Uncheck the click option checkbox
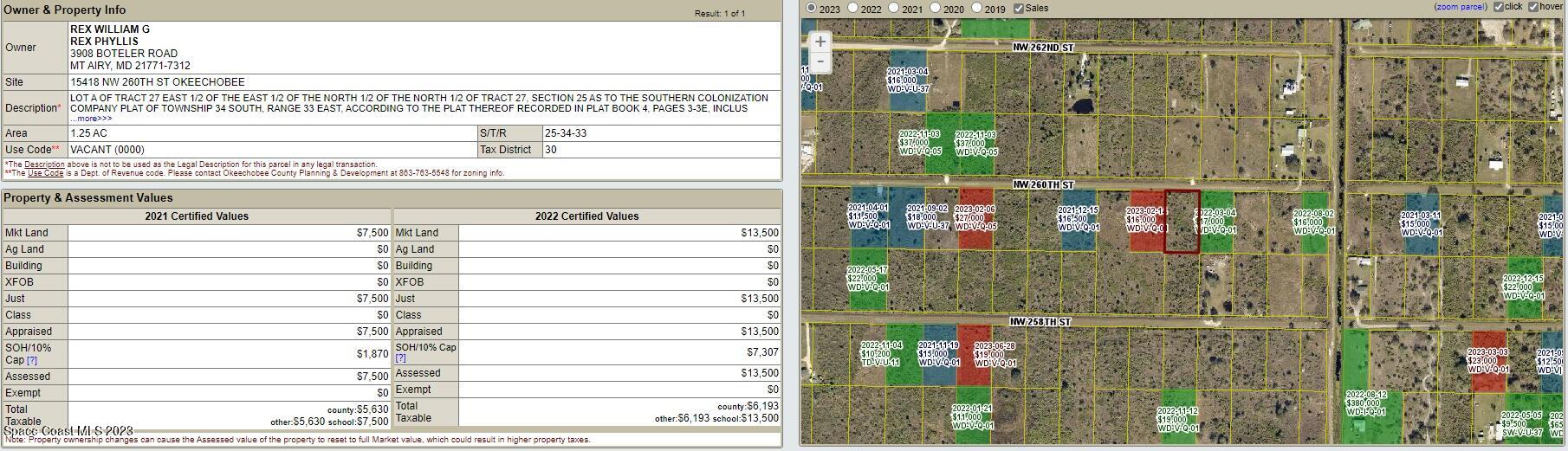 tap(1499, 7)
